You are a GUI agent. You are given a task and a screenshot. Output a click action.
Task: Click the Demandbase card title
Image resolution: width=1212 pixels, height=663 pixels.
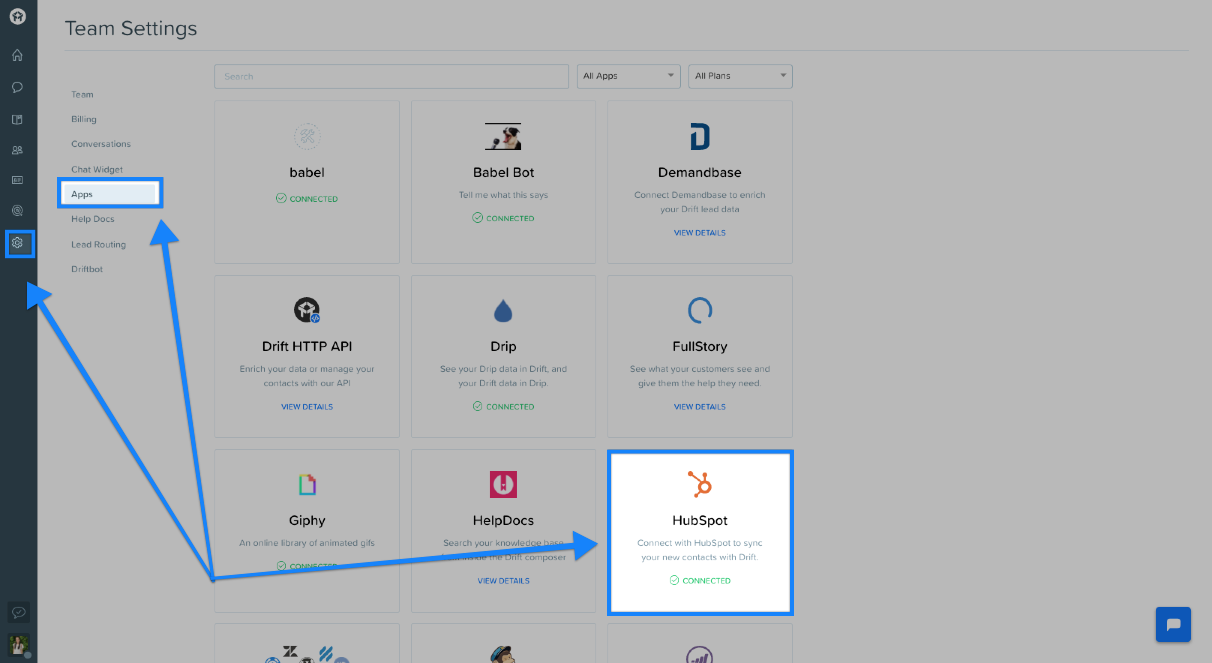coord(700,173)
